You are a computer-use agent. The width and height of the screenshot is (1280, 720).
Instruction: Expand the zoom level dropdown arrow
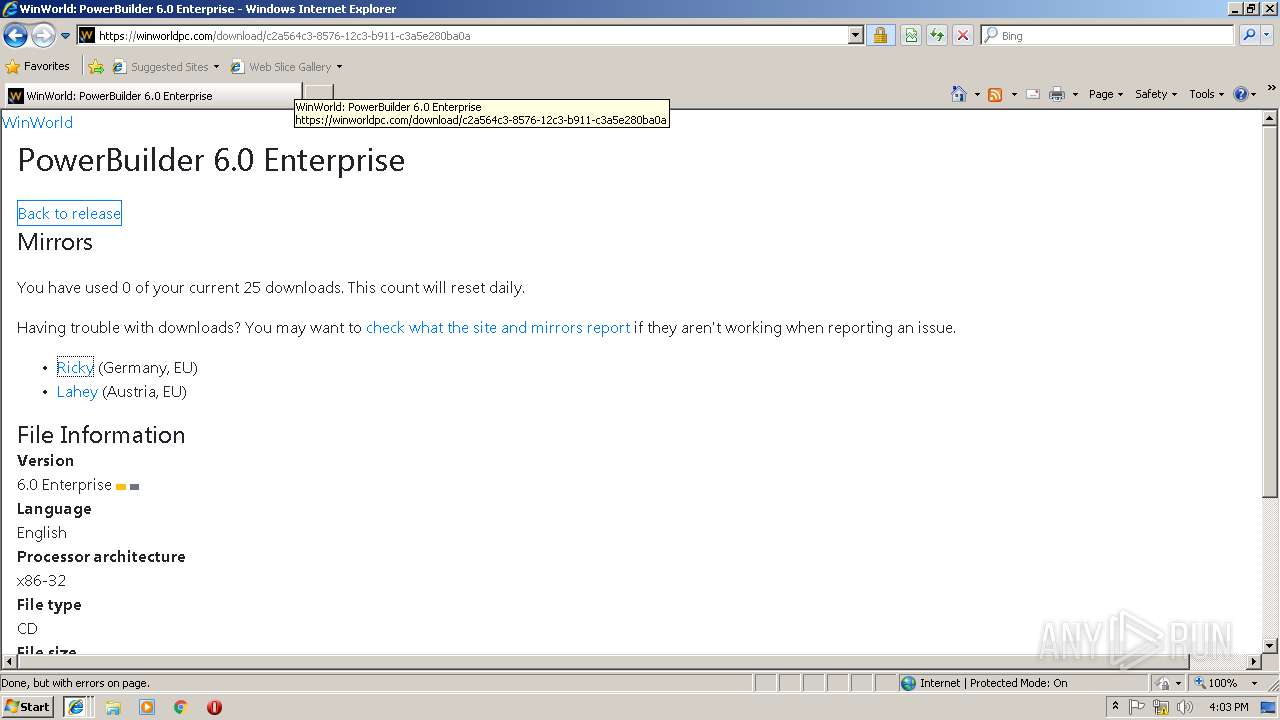pos(1254,683)
